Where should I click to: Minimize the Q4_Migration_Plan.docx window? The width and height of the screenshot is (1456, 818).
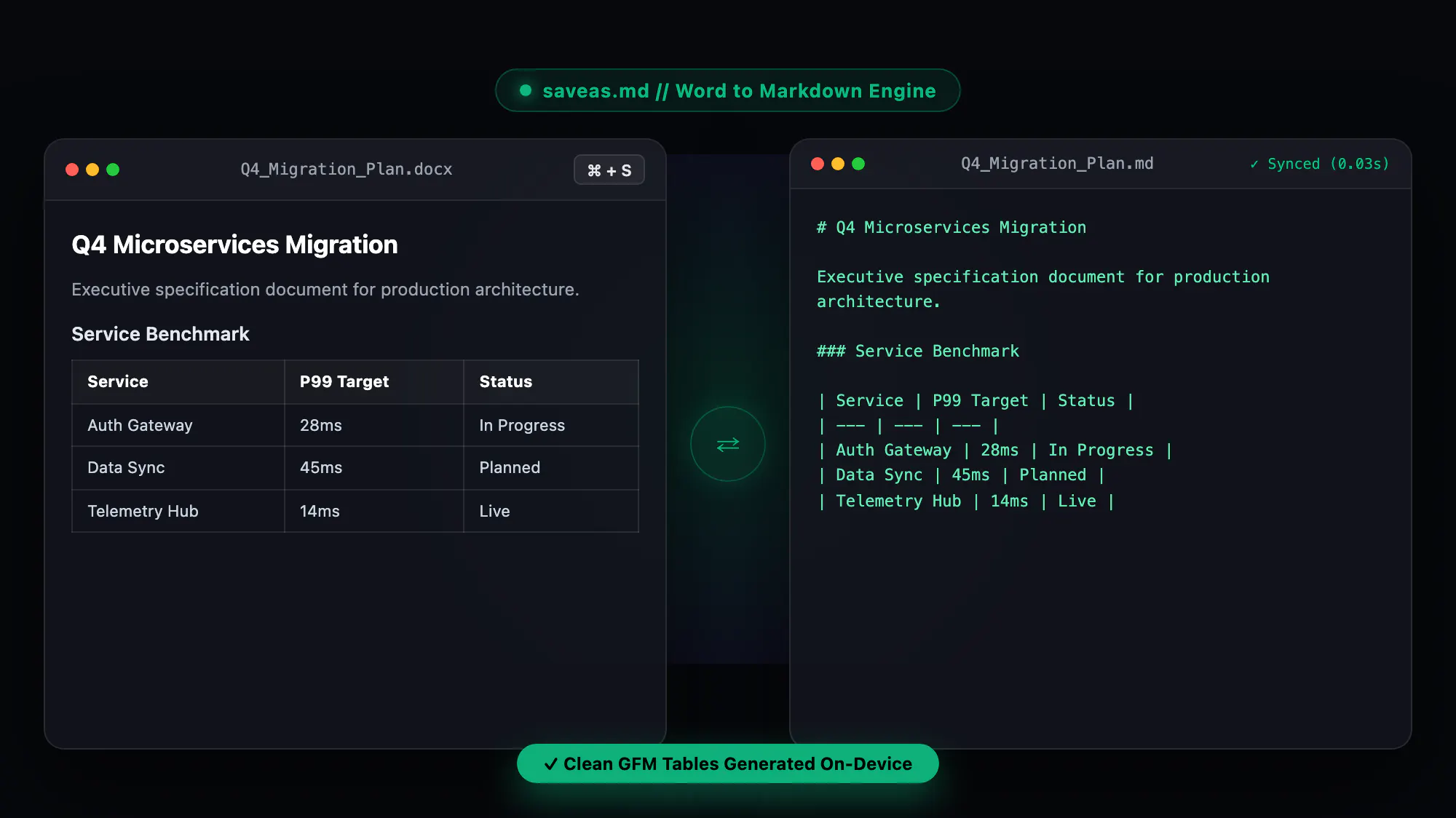pos(92,170)
